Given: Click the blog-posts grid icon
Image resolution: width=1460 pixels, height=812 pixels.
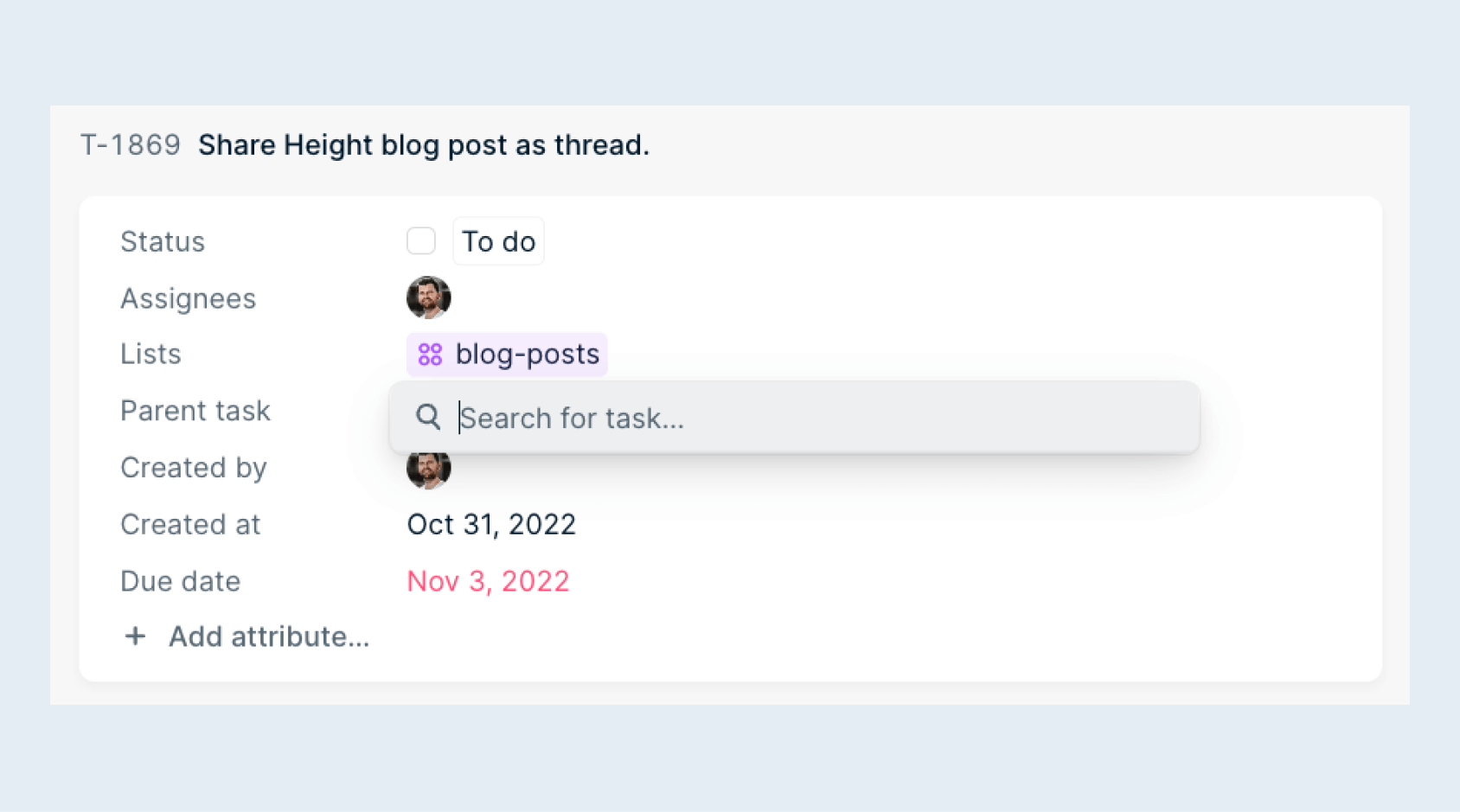Looking at the screenshot, I should 430,355.
